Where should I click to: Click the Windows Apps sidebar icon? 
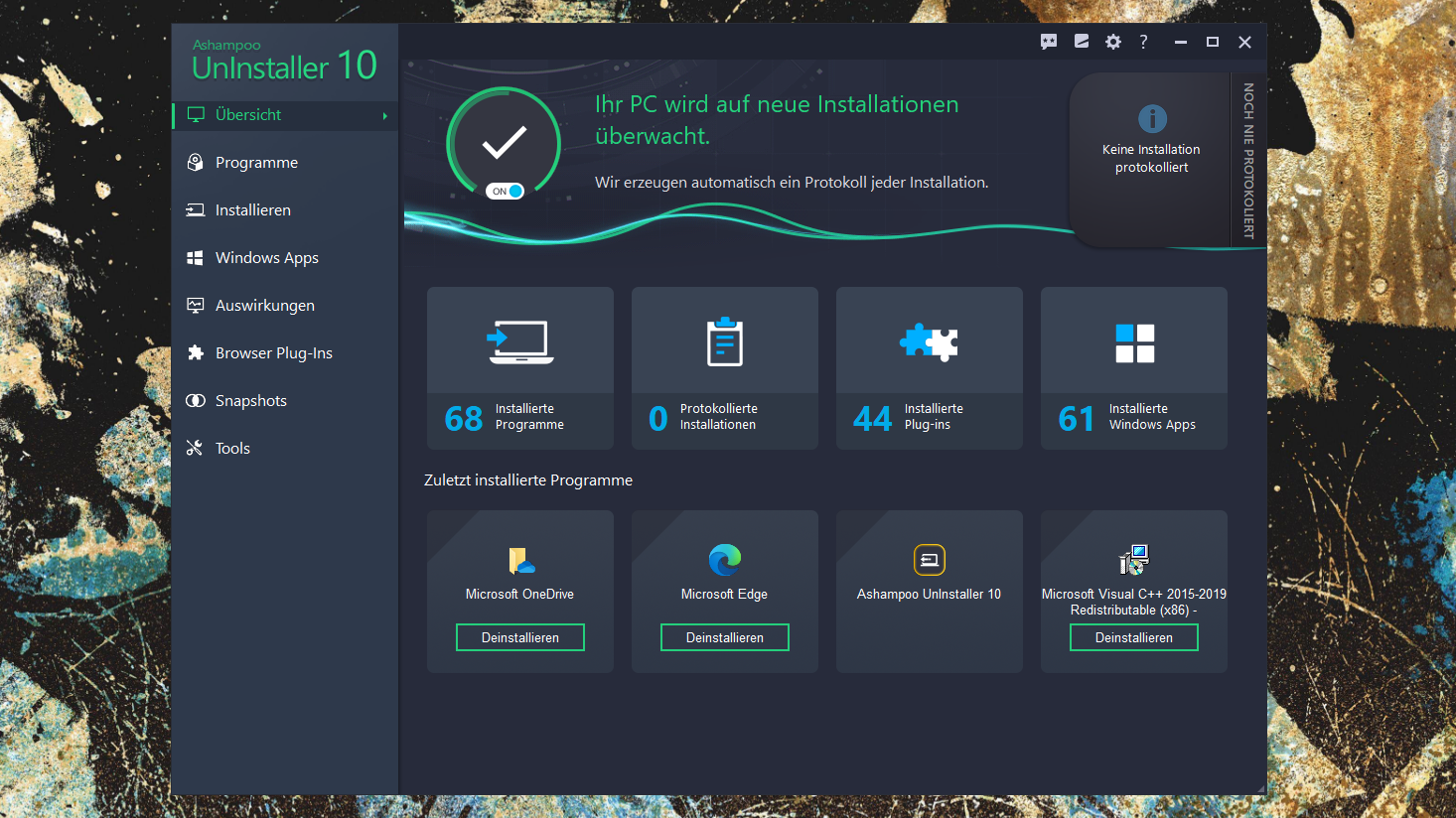point(196,258)
